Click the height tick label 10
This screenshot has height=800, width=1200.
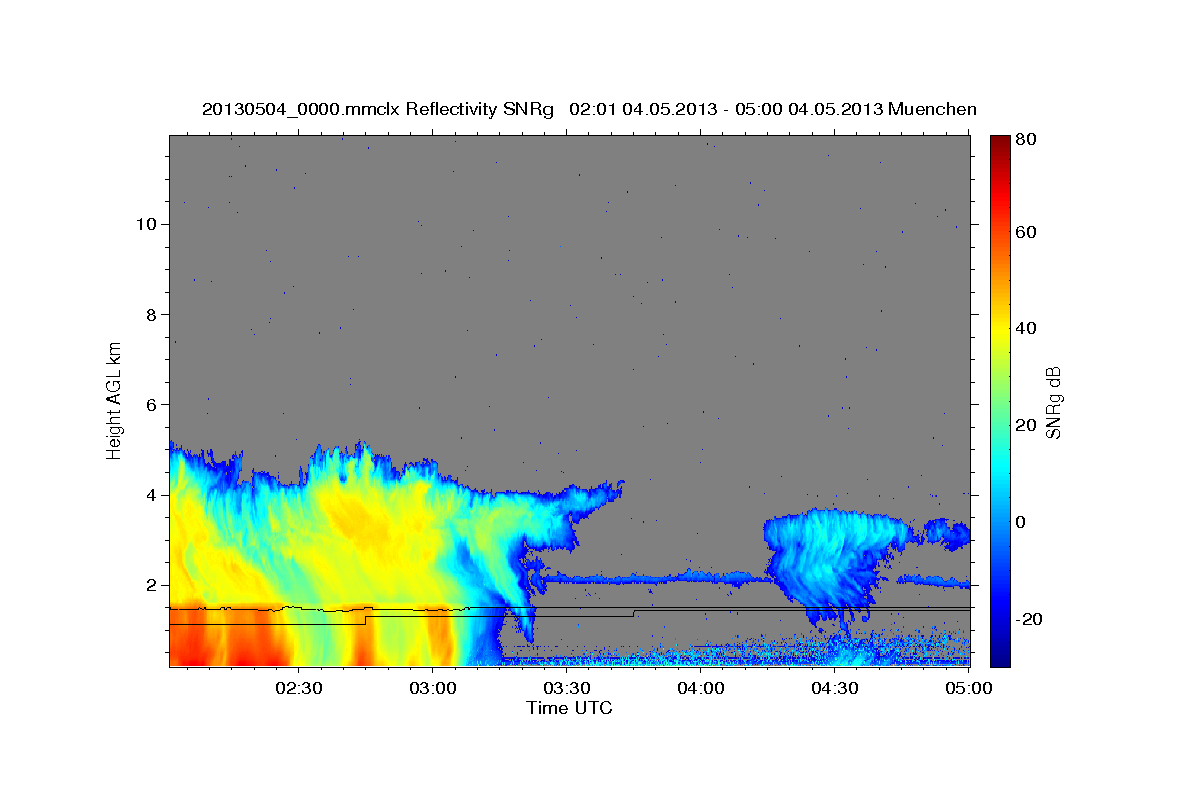point(145,224)
